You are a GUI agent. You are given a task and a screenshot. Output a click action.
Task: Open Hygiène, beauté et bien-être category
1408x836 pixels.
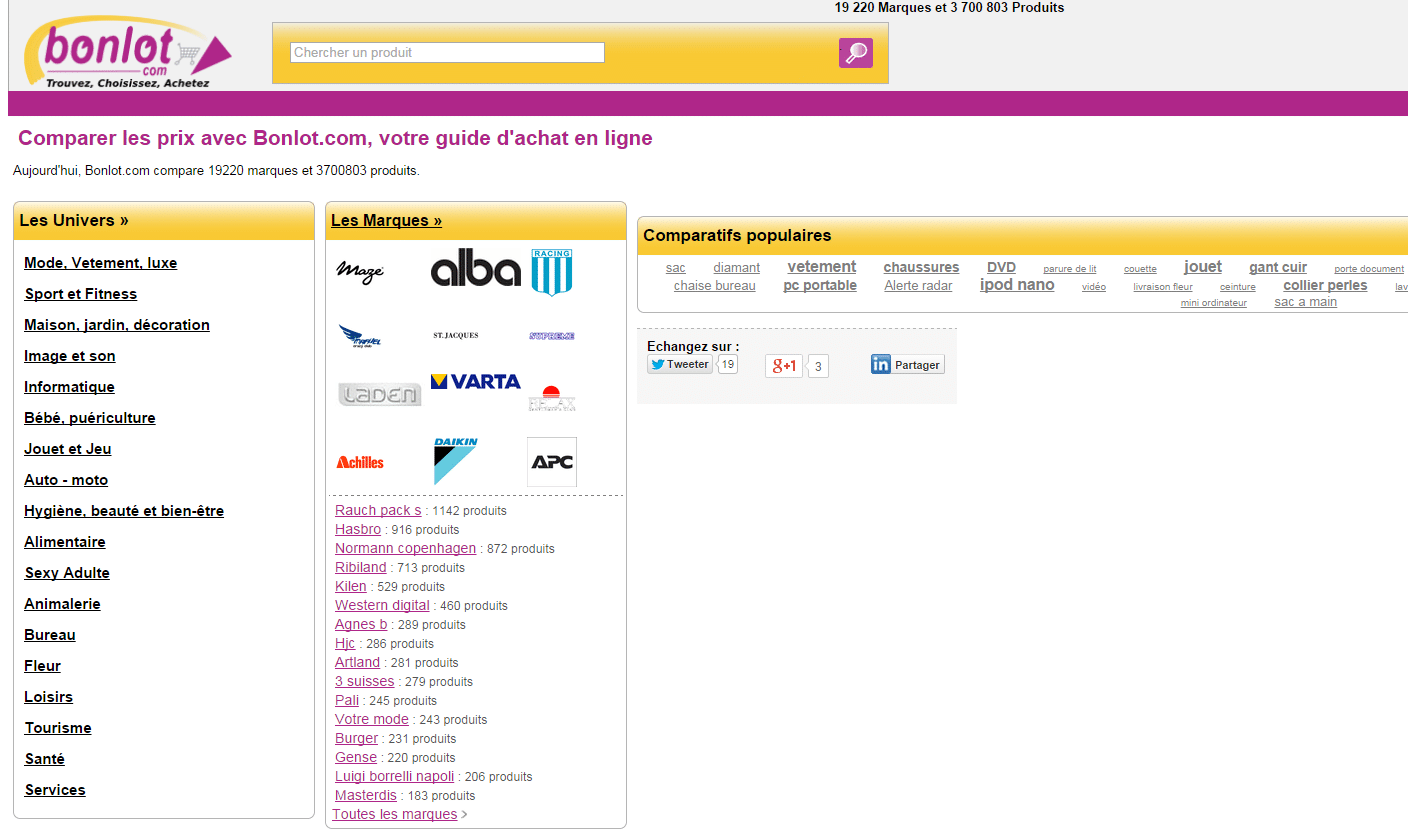(124, 511)
